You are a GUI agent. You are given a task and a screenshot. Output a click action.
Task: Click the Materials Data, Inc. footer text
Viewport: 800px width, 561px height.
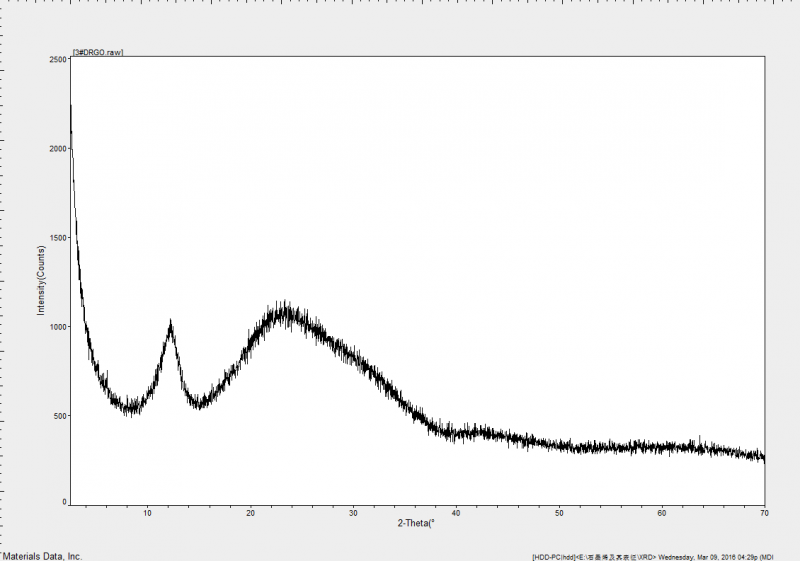click(42, 556)
